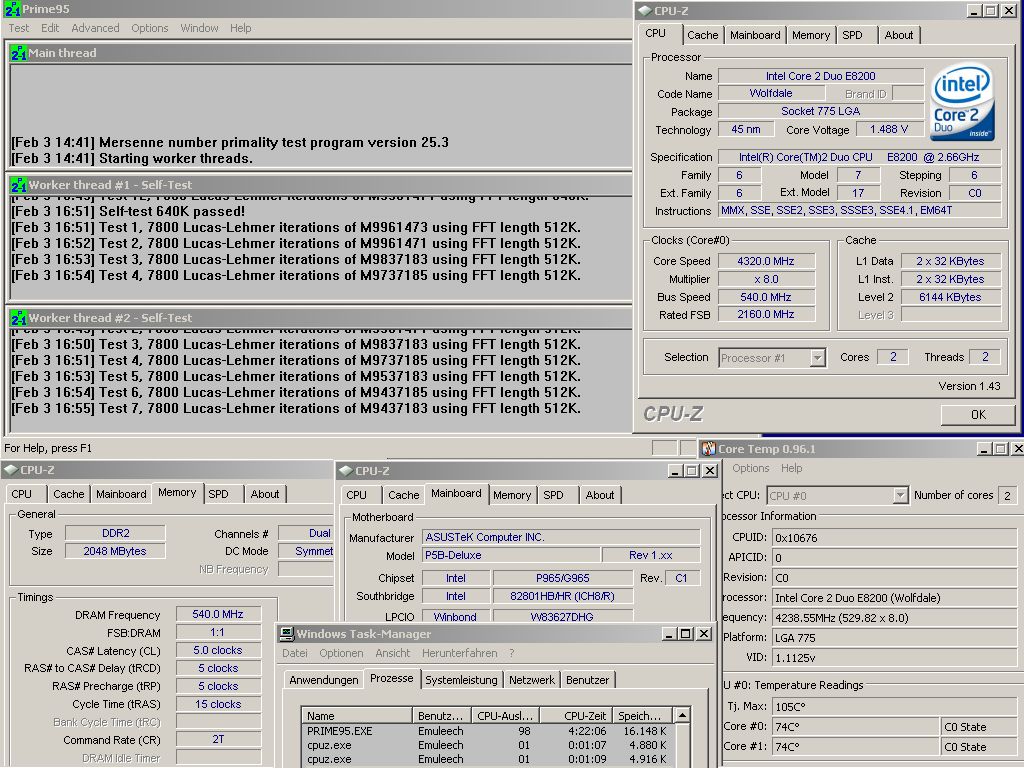The image size is (1024, 768).
Task: Click the CPU-Z Mainboard window title icon
Action: (345, 470)
